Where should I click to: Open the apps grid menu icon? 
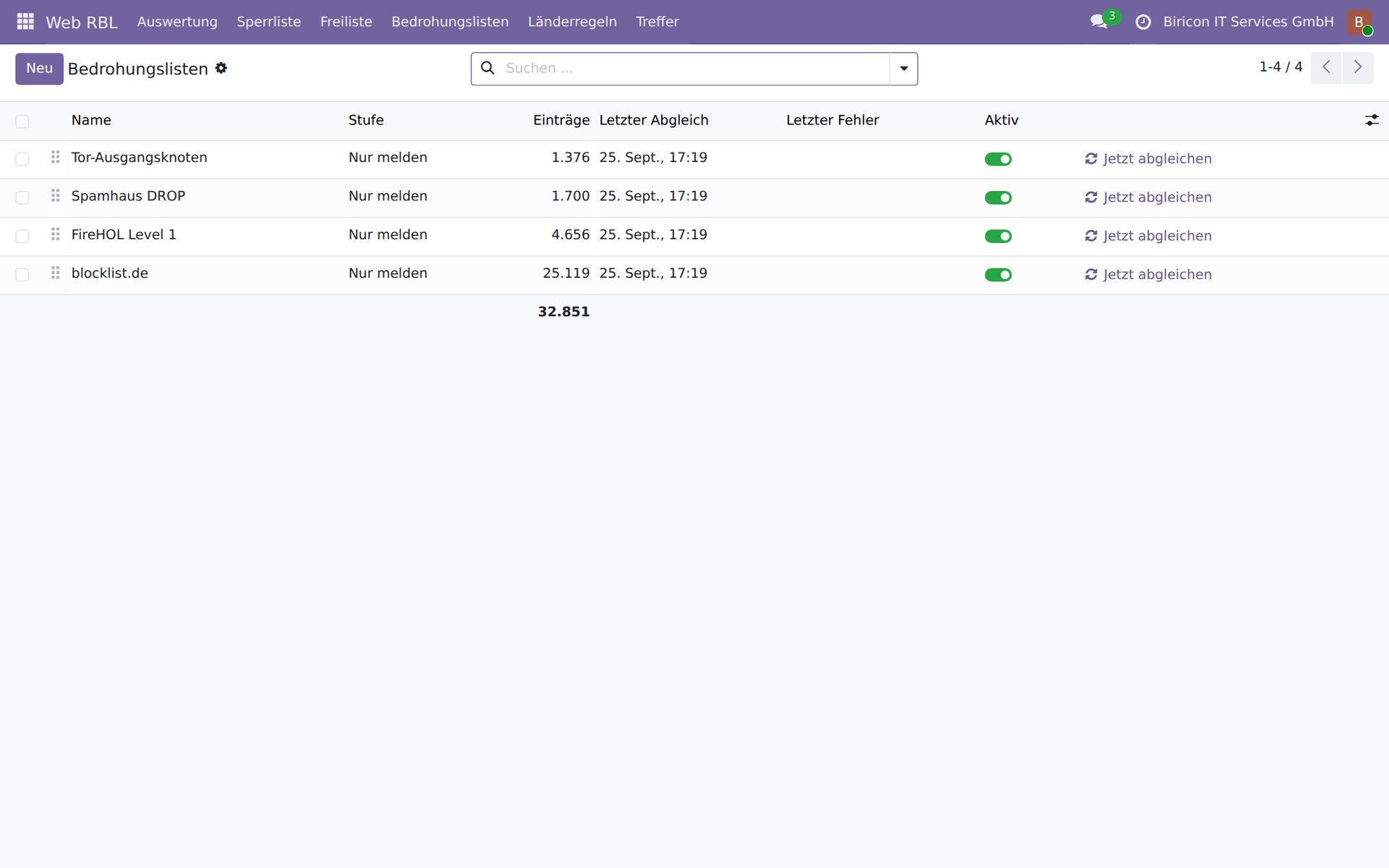25,22
